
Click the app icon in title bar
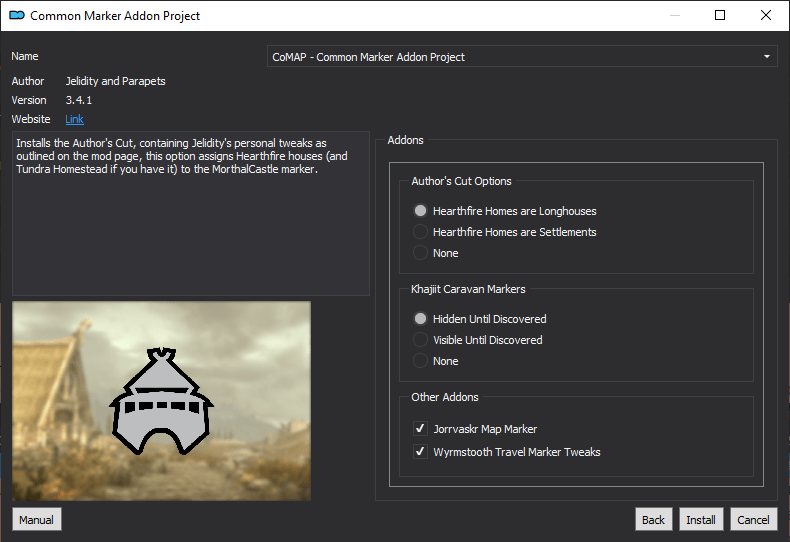pos(17,15)
